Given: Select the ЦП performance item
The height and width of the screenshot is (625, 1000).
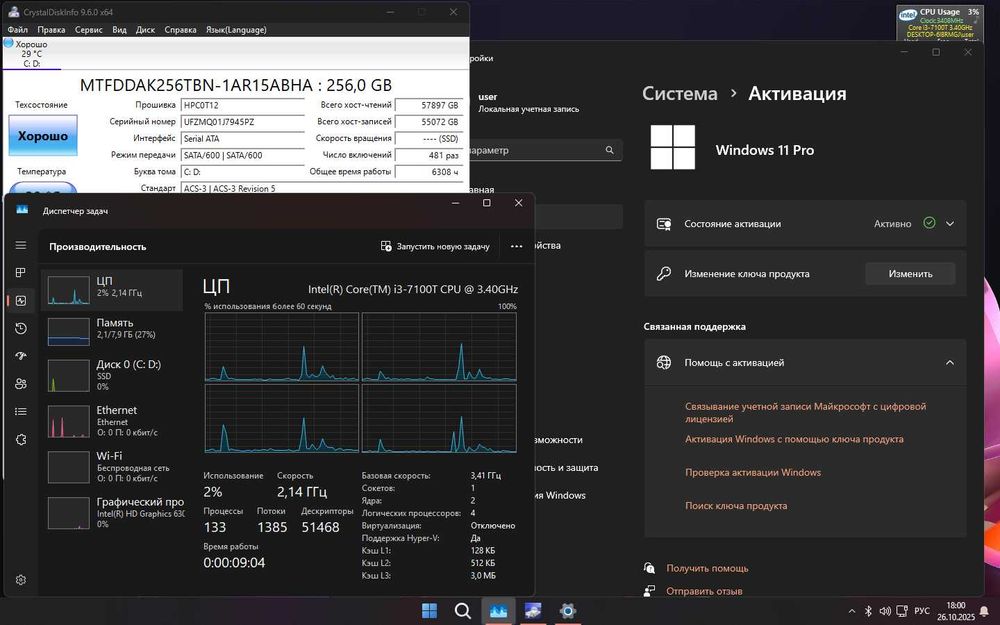Looking at the screenshot, I should pos(112,290).
